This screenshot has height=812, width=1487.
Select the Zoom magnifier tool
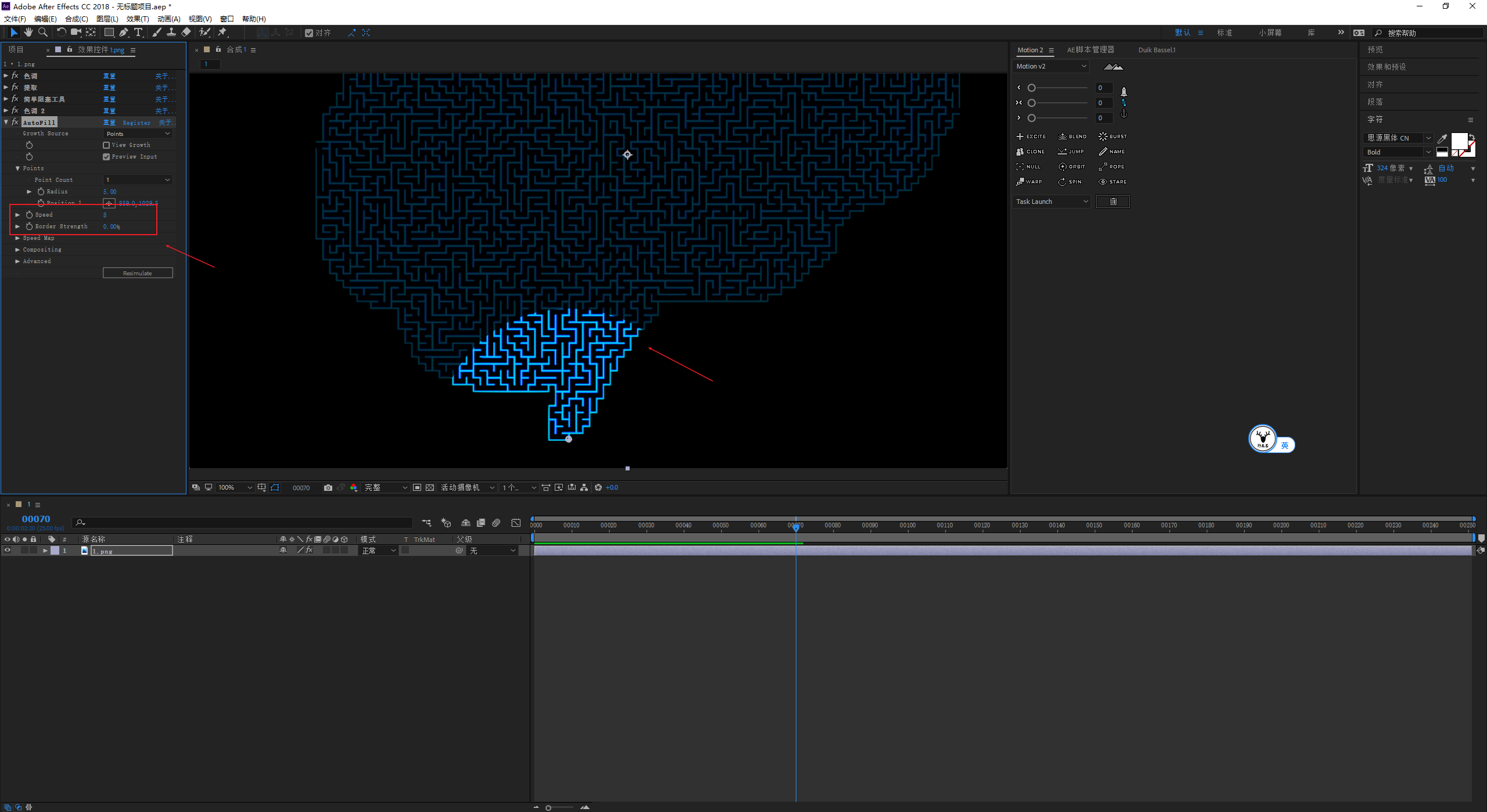coord(42,33)
